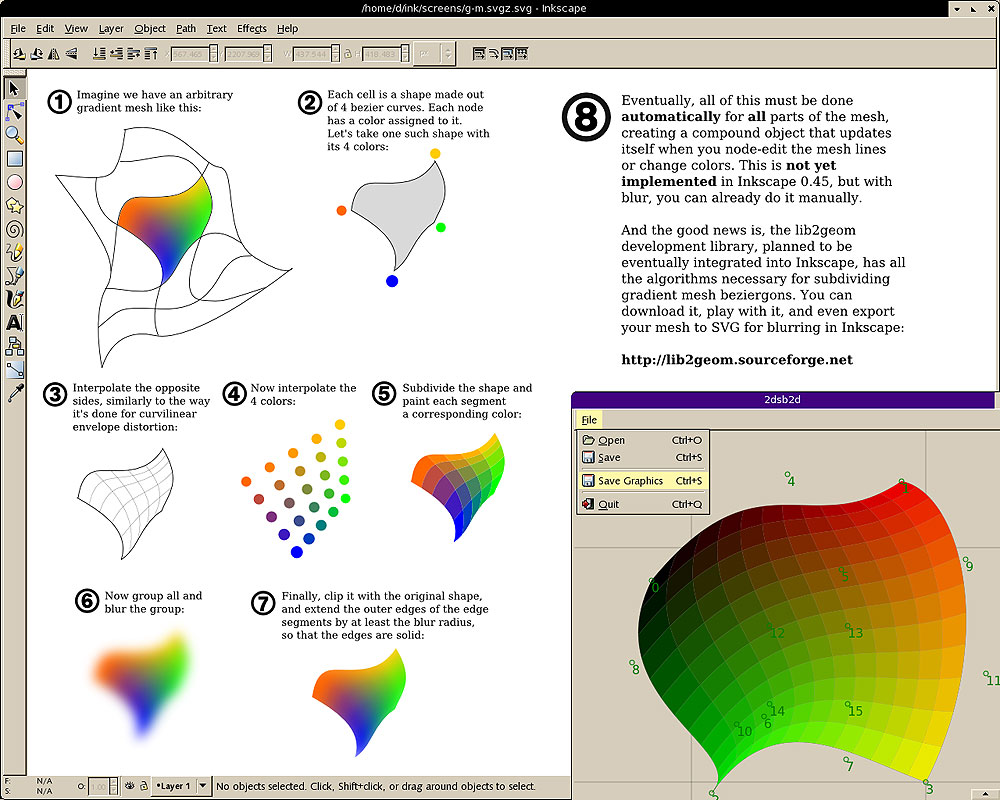
Task: Click the X coordinate spinner arrows
Action: coord(214,54)
